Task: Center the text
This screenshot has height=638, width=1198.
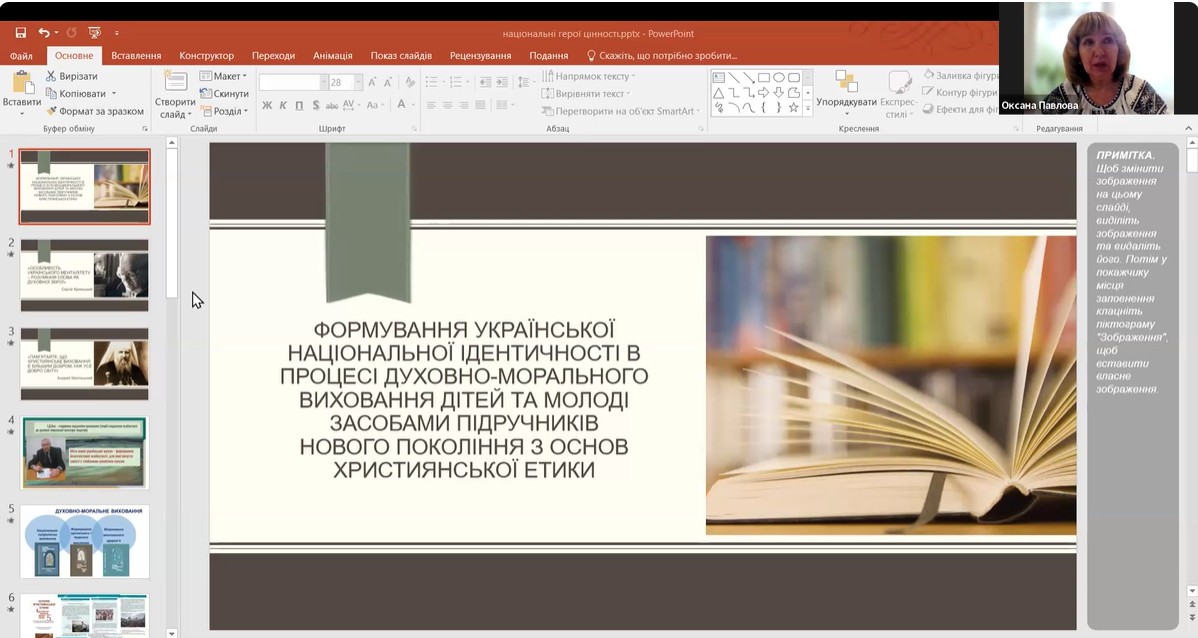Action: click(x=448, y=105)
